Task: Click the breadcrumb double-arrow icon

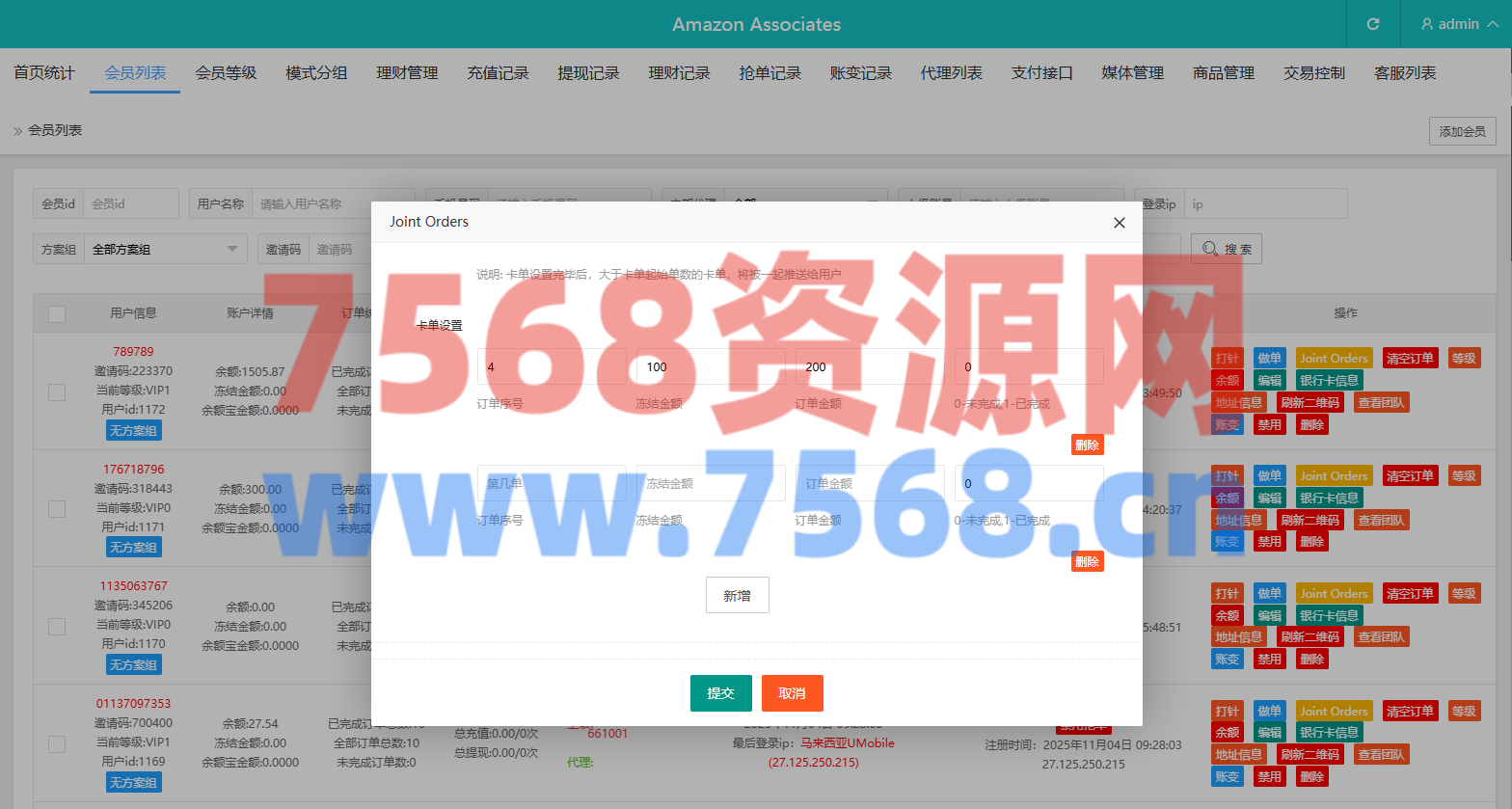Action: click(x=17, y=131)
